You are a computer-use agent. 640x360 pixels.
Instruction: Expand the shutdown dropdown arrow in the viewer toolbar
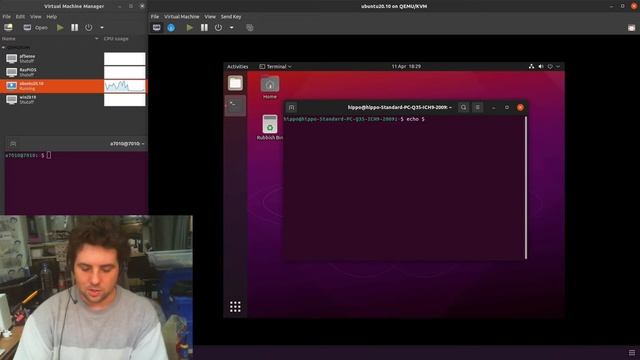coord(231,28)
